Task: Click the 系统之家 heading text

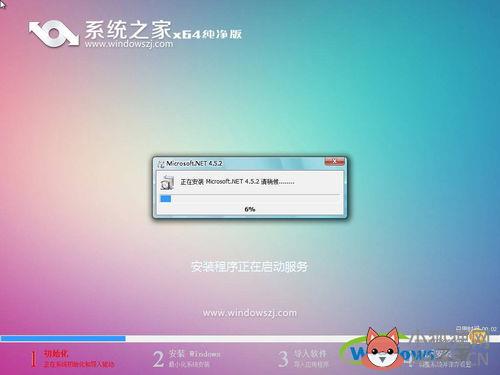Action: [128, 30]
